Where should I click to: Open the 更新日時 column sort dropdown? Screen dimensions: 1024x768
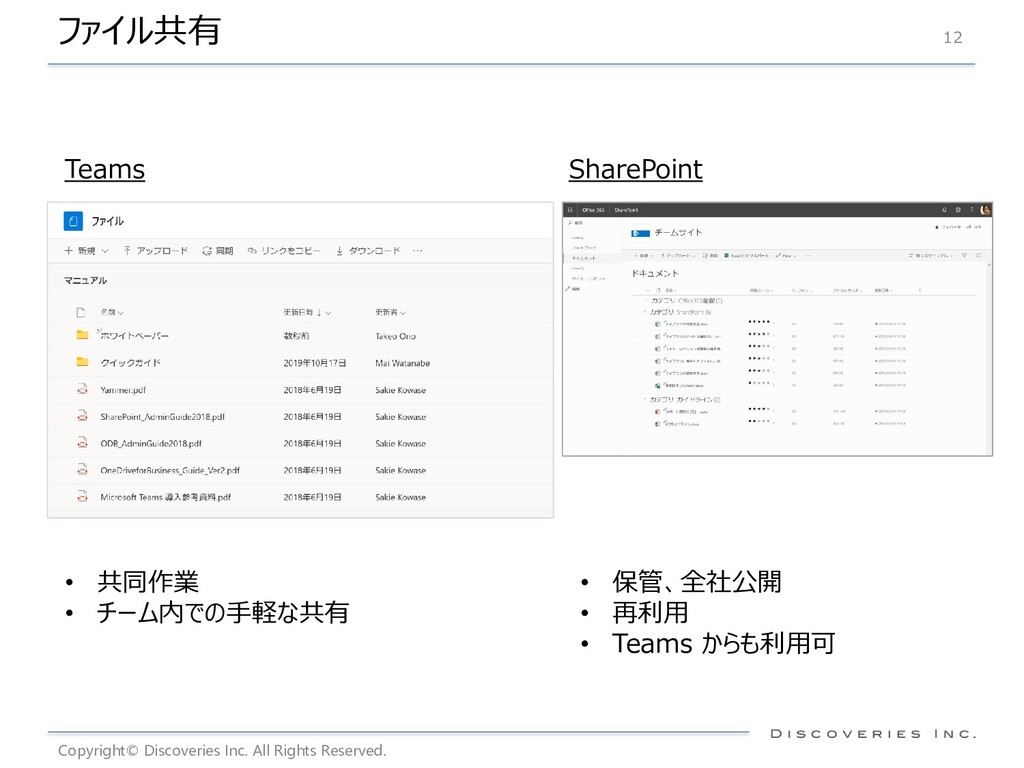(308, 313)
